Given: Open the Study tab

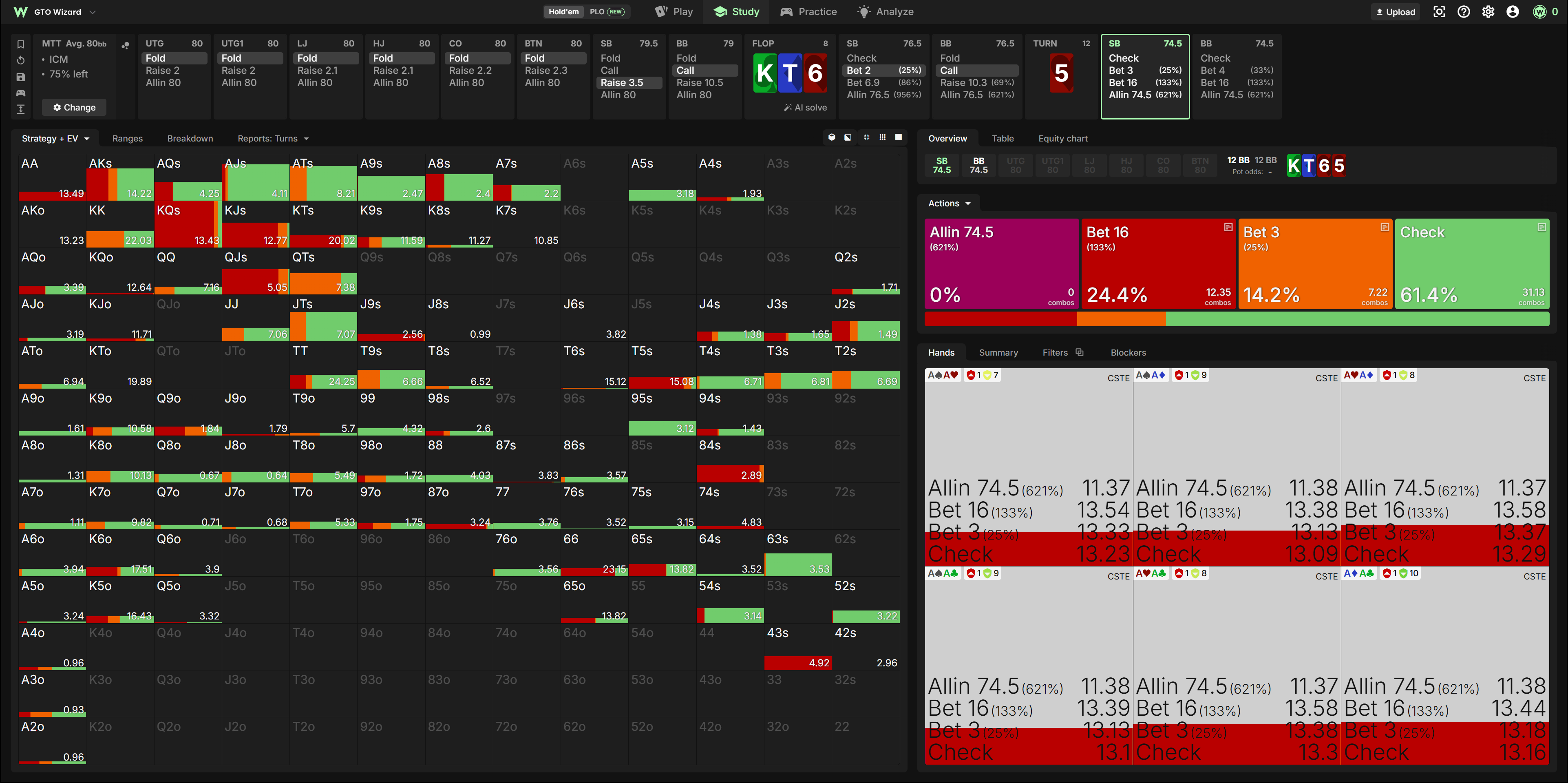Looking at the screenshot, I should [737, 11].
